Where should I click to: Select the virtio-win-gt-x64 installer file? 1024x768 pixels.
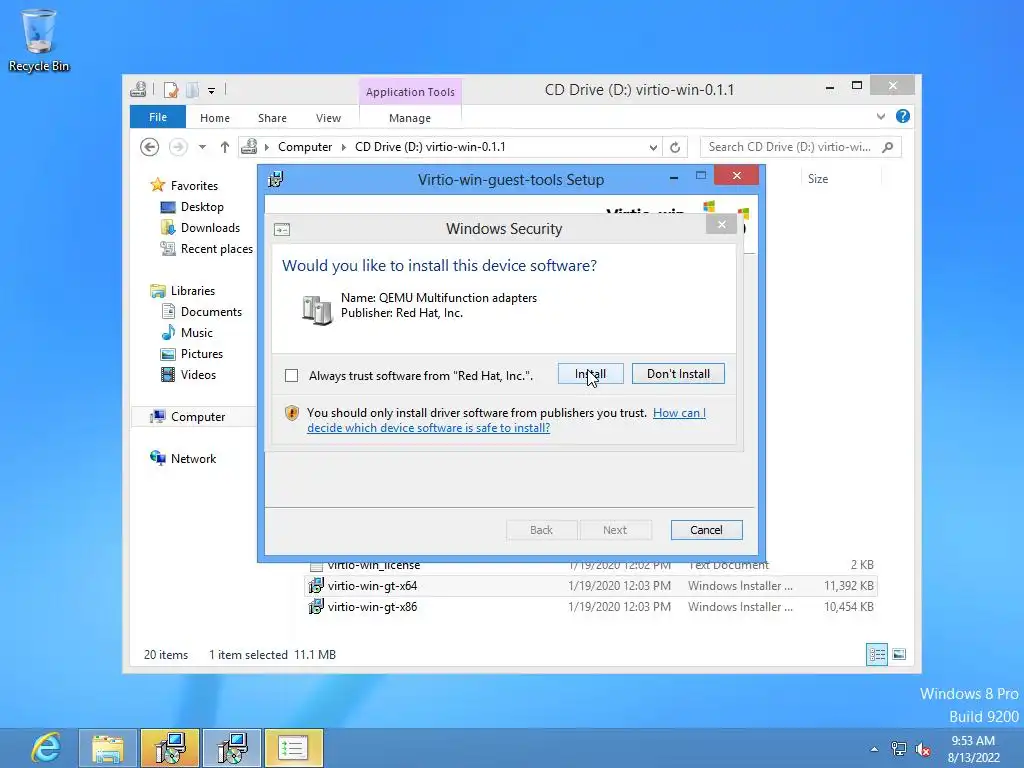pos(591,585)
